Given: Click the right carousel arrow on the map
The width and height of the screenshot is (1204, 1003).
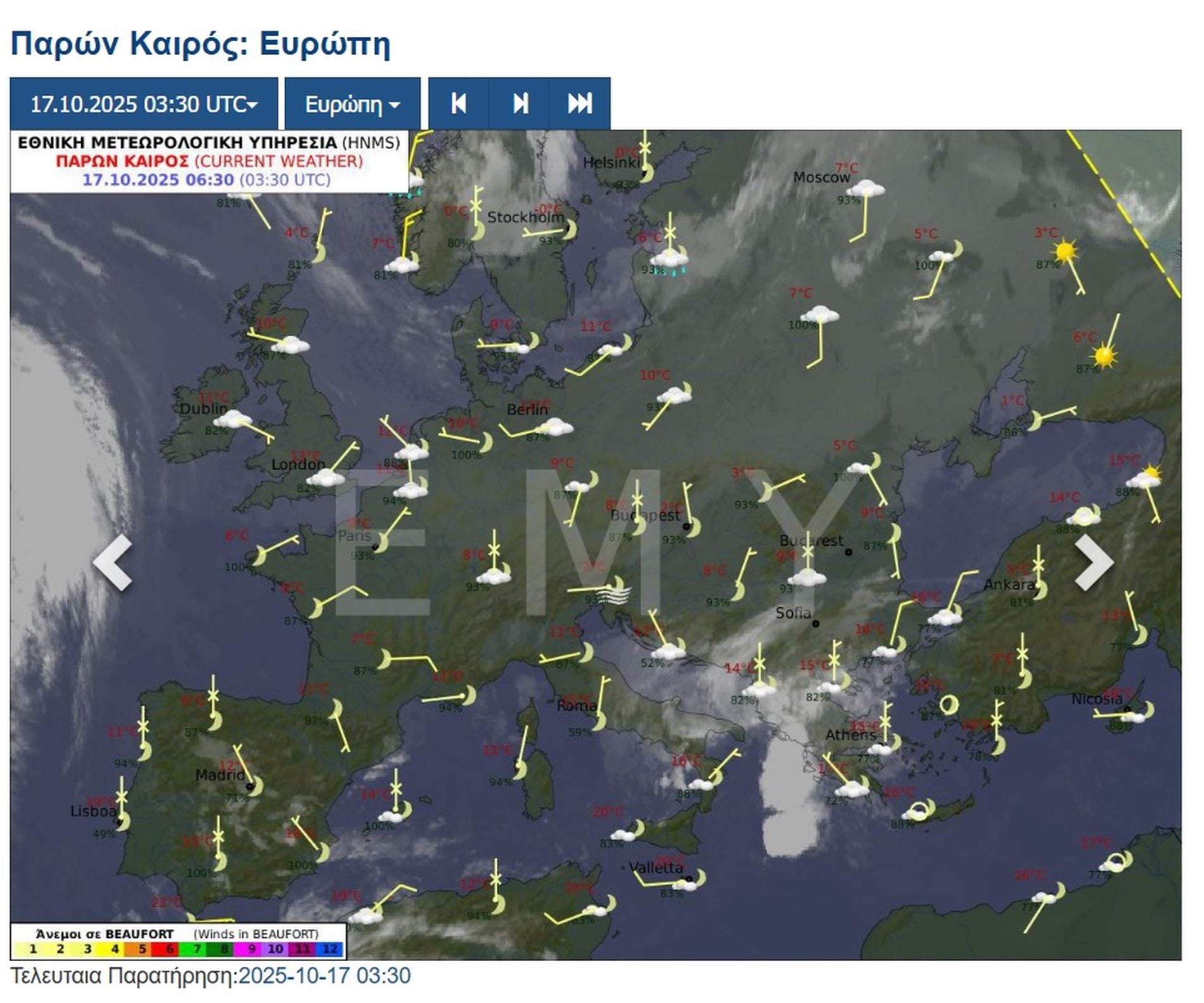Looking at the screenshot, I should [1094, 562].
